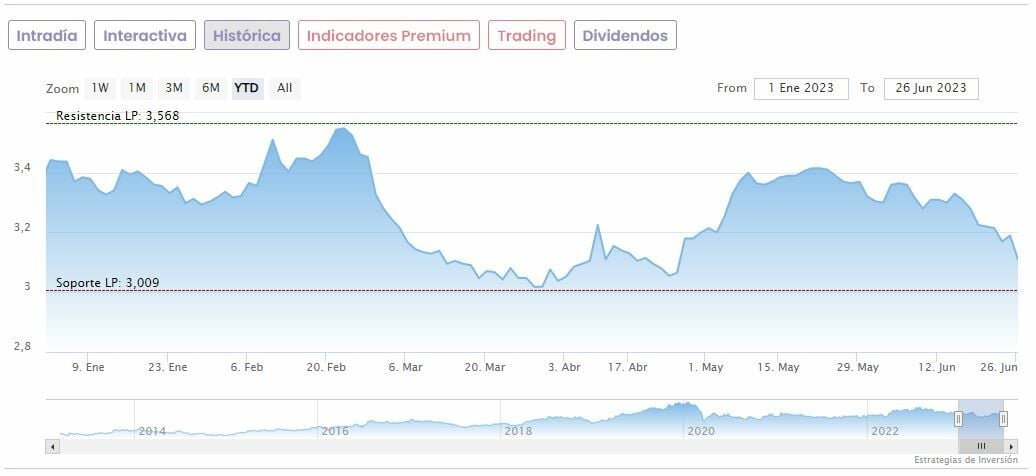Go to the Trading tab
The height and width of the screenshot is (476, 1036).
(x=526, y=36)
